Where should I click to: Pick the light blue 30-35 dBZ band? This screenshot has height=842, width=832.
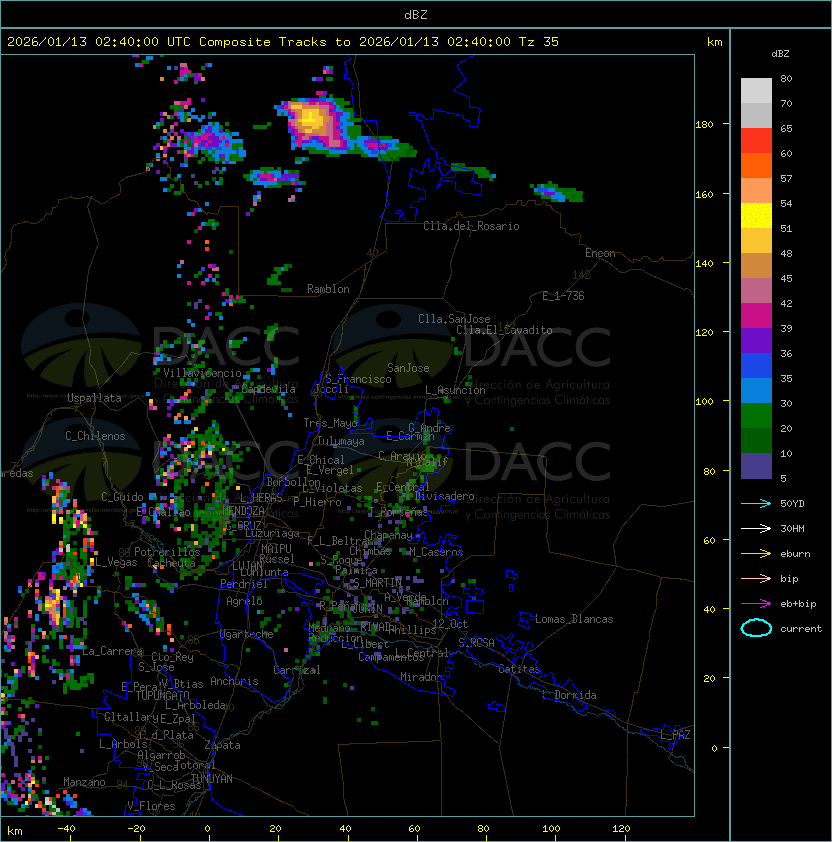756,390
